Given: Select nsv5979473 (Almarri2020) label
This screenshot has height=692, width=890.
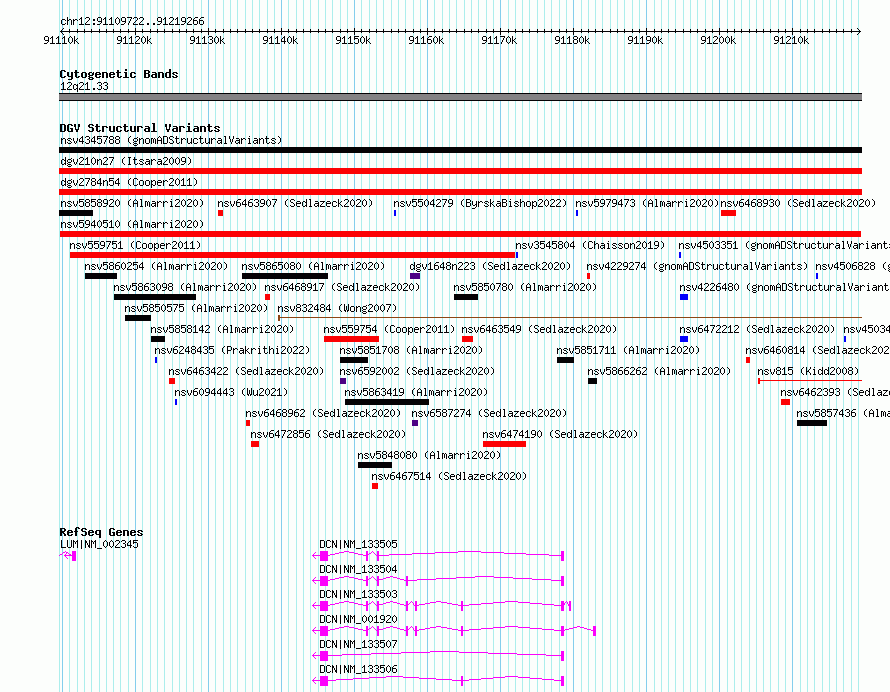Looking at the screenshot, I should click(x=647, y=203).
